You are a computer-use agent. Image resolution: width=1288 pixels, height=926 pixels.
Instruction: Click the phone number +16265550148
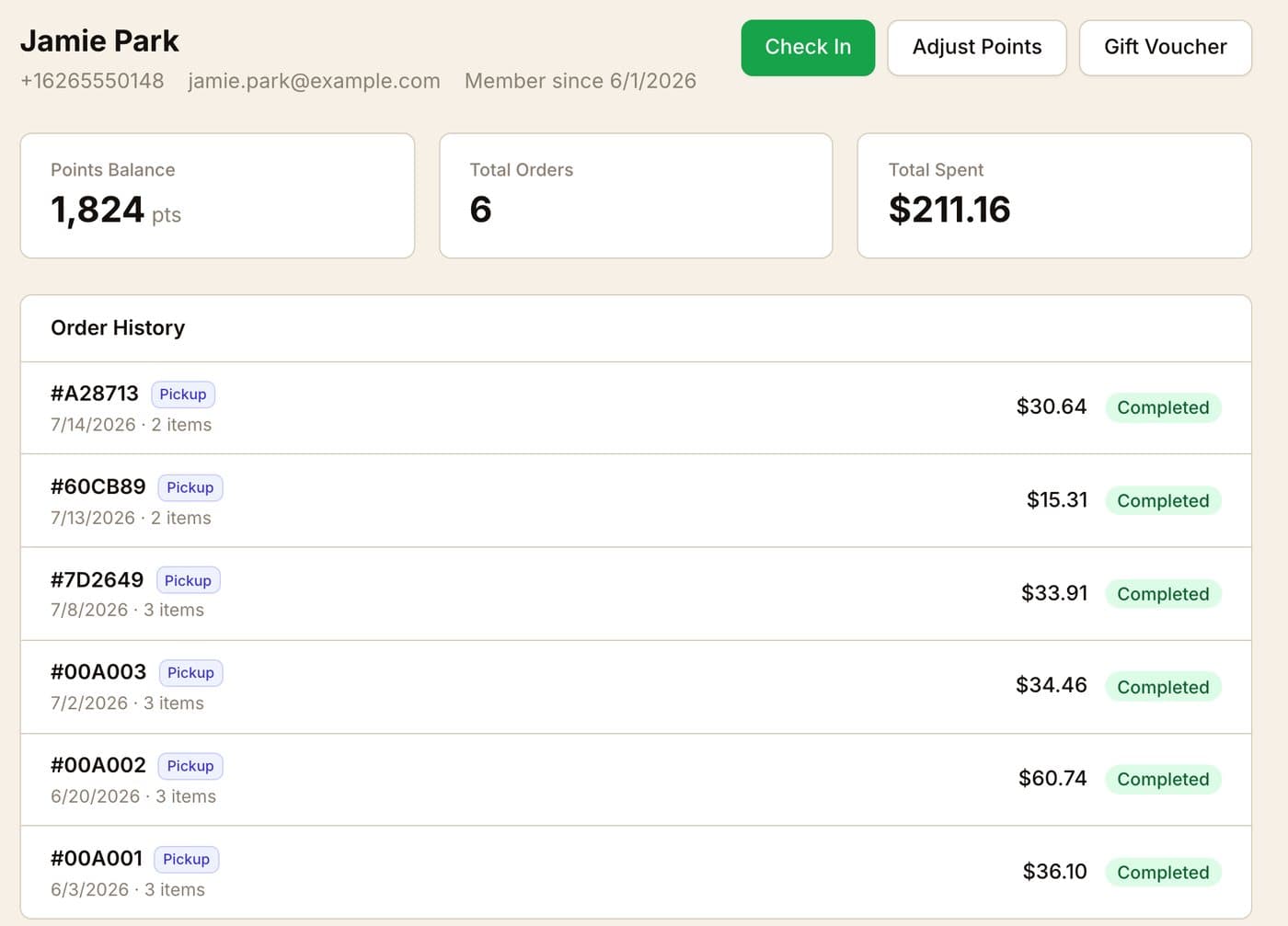(x=92, y=81)
